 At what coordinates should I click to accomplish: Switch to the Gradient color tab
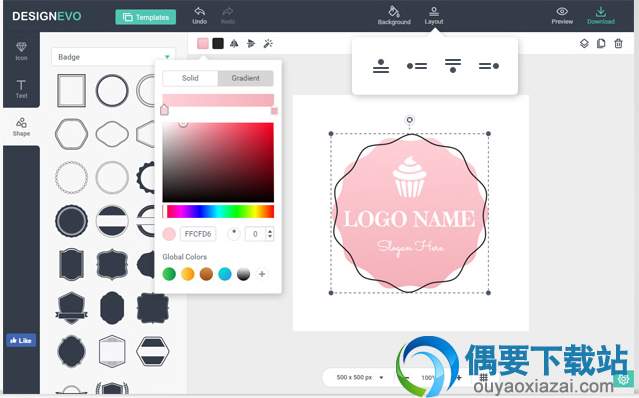point(245,78)
